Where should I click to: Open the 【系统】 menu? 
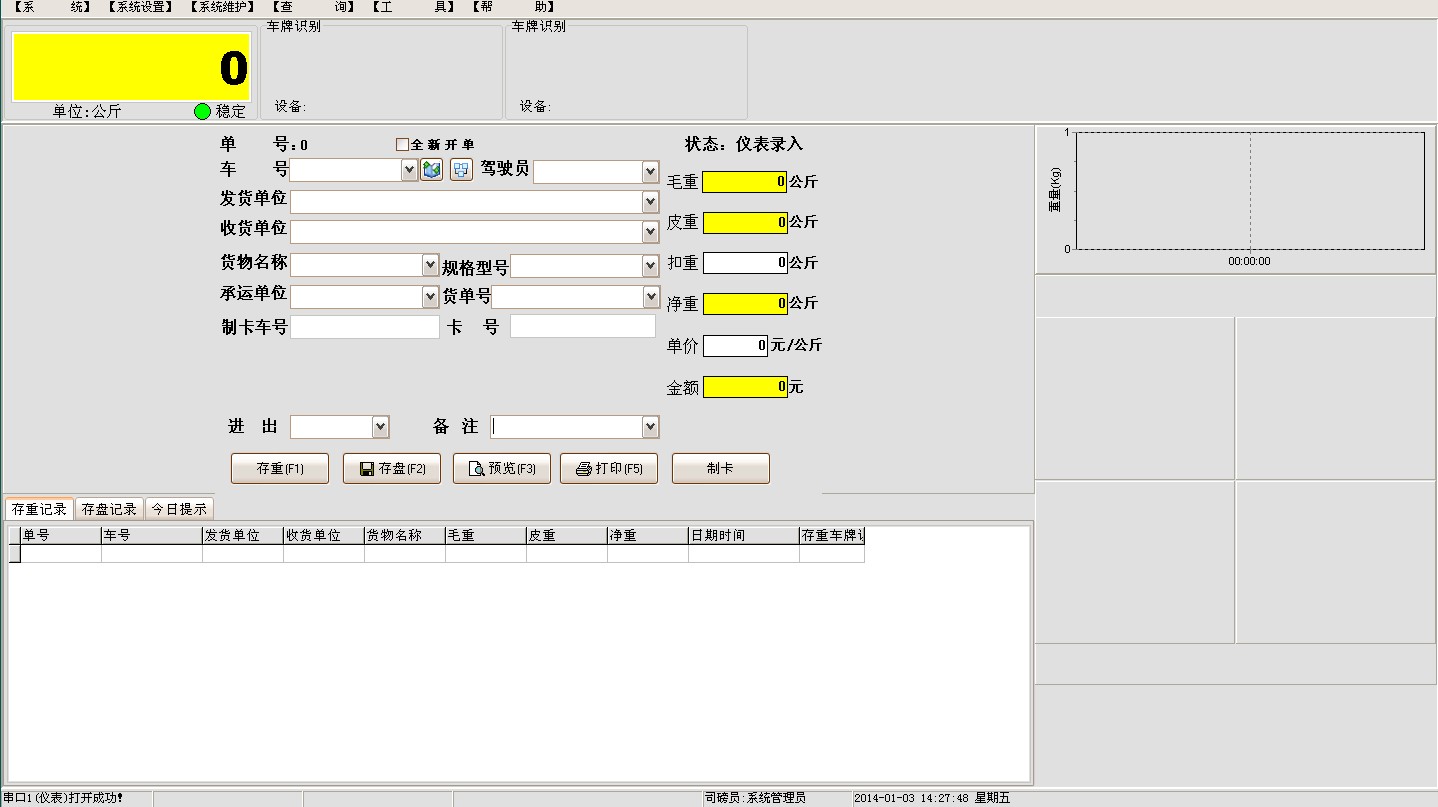pos(53,7)
